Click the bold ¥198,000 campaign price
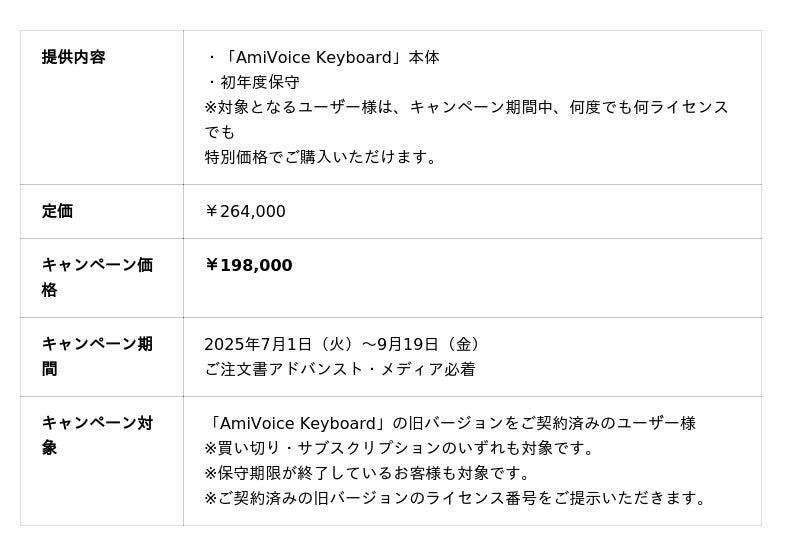Image resolution: width=800 pixels, height=556 pixels. [248, 265]
